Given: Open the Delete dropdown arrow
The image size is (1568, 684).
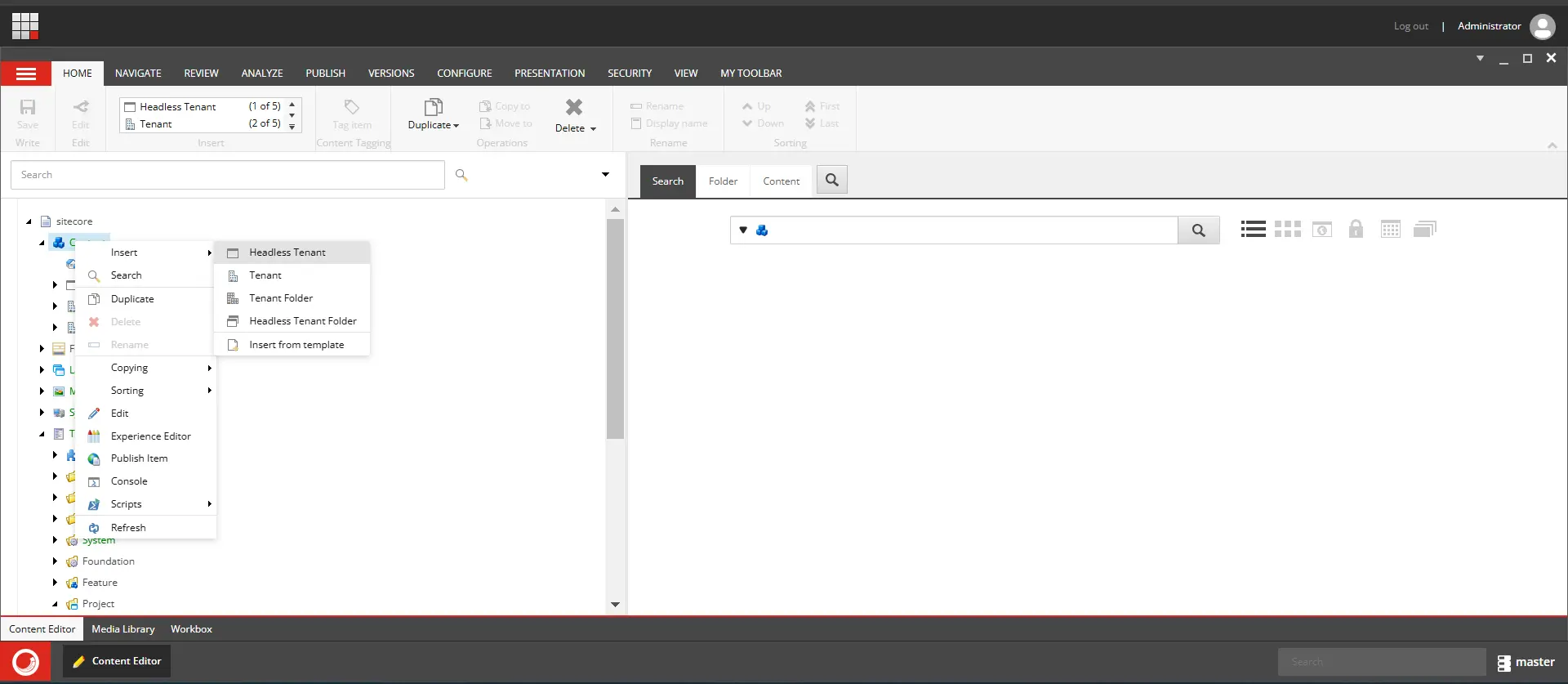Looking at the screenshot, I should 593,129.
